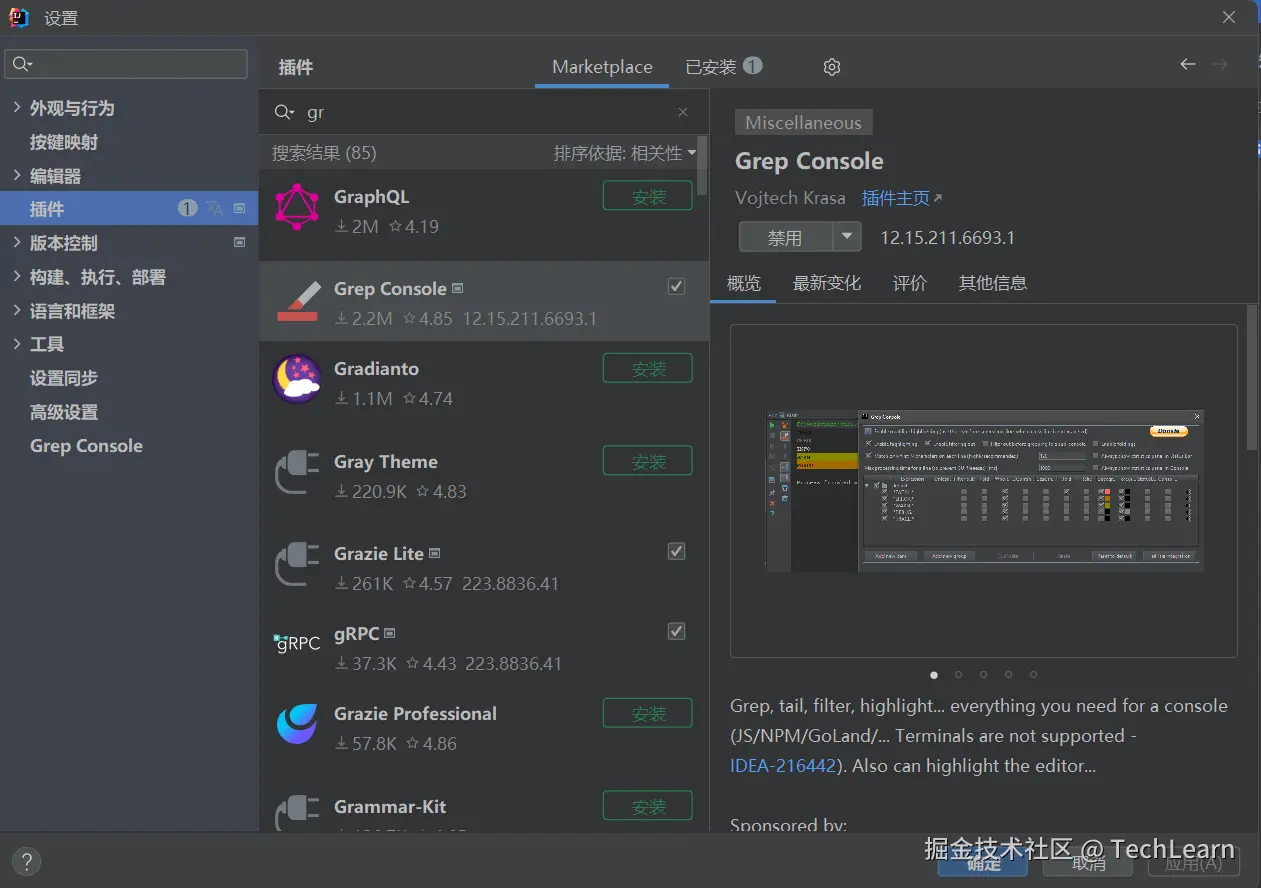Viewport: 1261px width, 888px height.
Task: Switch to the 已安装 tab
Action: pos(724,67)
